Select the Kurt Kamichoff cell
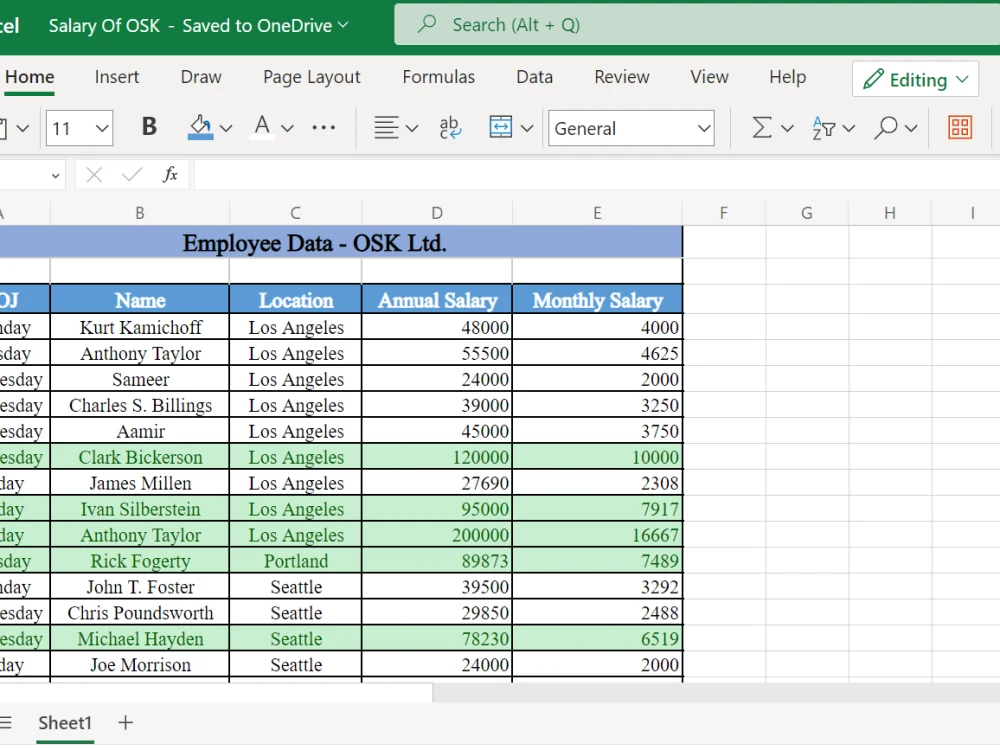1000x750 pixels. point(140,327)
